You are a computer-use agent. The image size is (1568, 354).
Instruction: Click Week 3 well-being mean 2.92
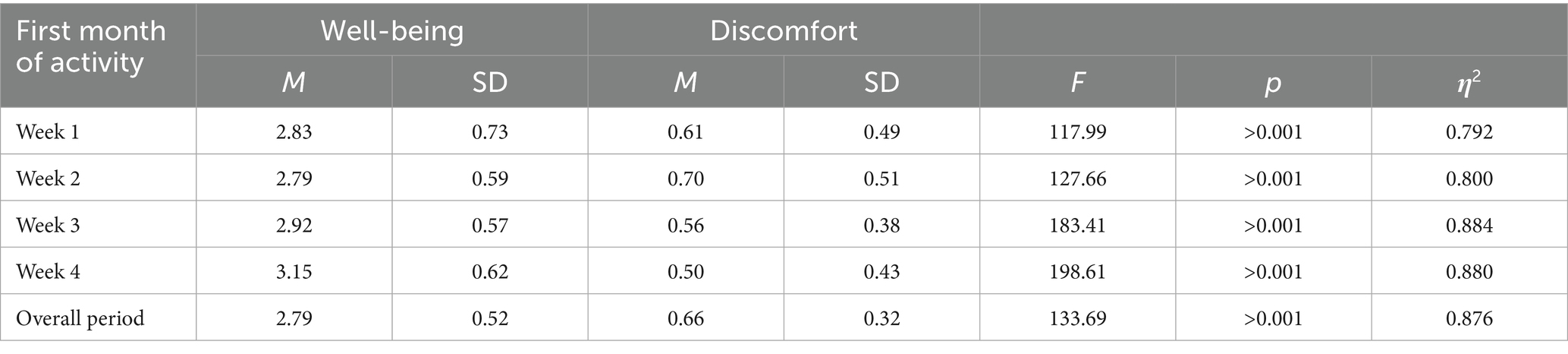294,226
